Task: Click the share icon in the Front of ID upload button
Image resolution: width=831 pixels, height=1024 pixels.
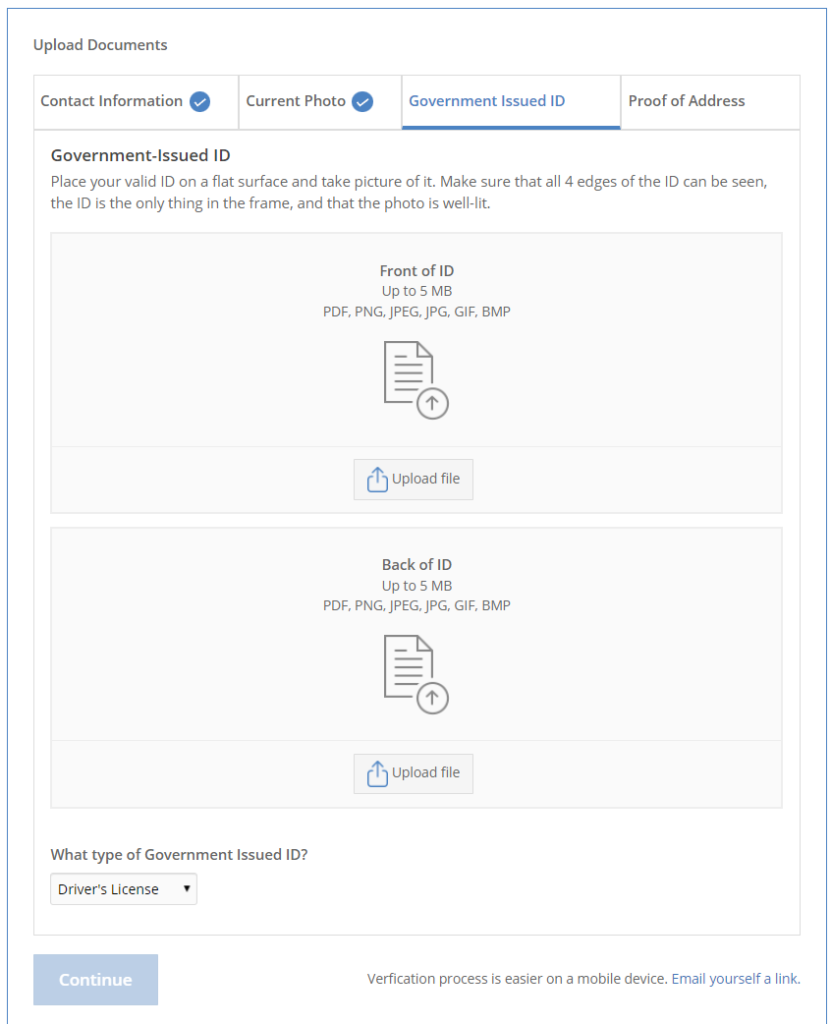Action: point(377,480)
